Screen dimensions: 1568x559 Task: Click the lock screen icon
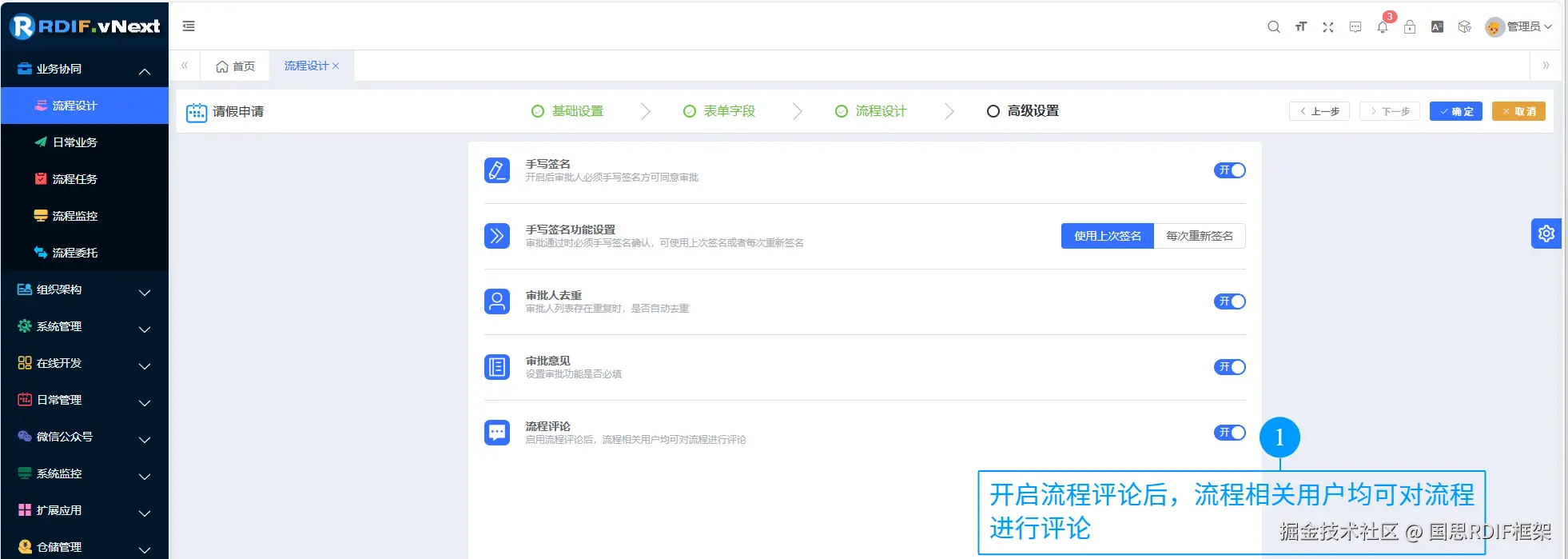[1410, 26]
